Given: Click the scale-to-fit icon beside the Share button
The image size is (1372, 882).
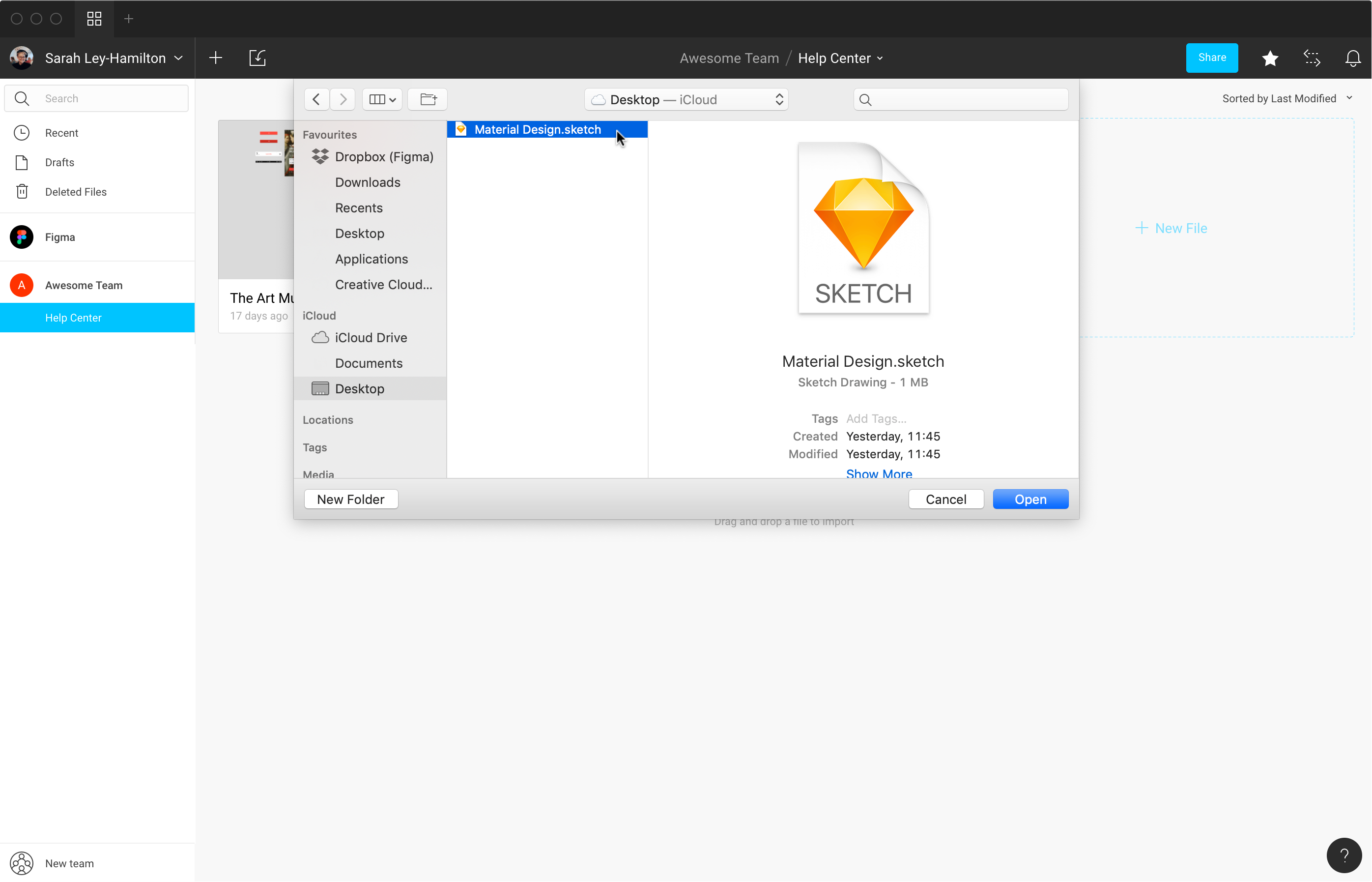Looking at the screenshot, I should pyautogui.click(x=1312, y=58).
